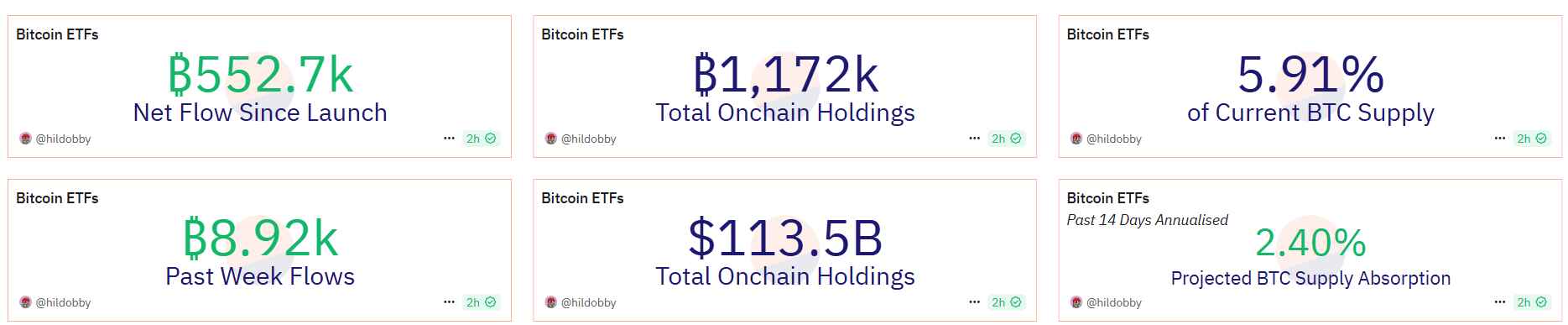Click the Bitcoin ETFs title on Net Flow card
Image resolution: width=1568 pixels, height=325 pixels.
point(57,34)
